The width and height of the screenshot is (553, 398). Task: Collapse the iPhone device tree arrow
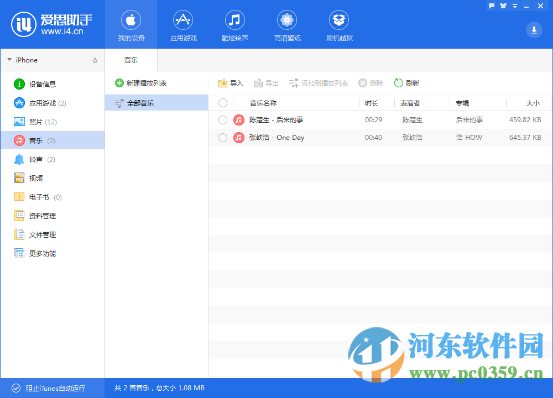click(9, 60)
